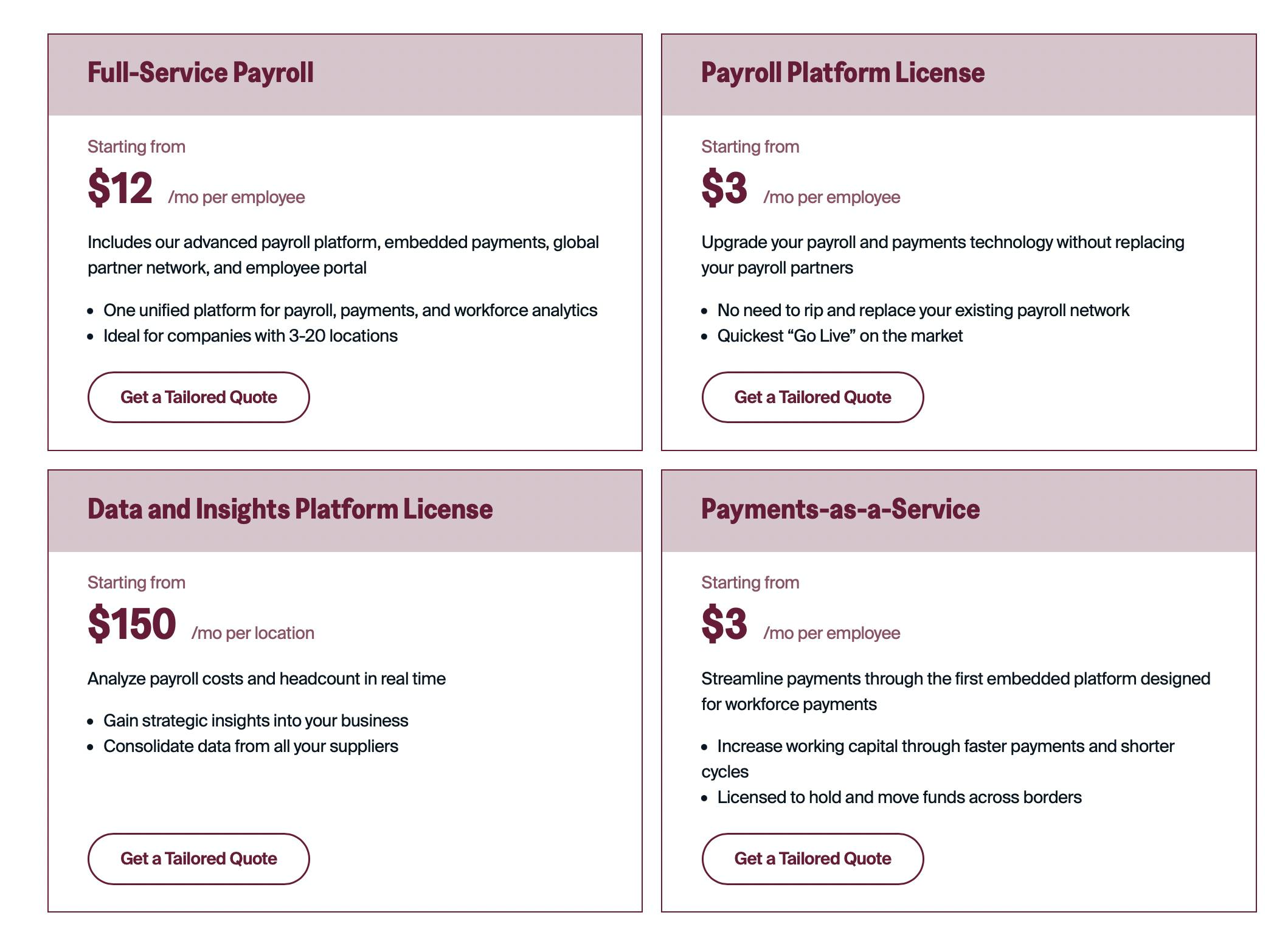Click the $150 price figure
The image size is (1288, 935).
[131, 624]
